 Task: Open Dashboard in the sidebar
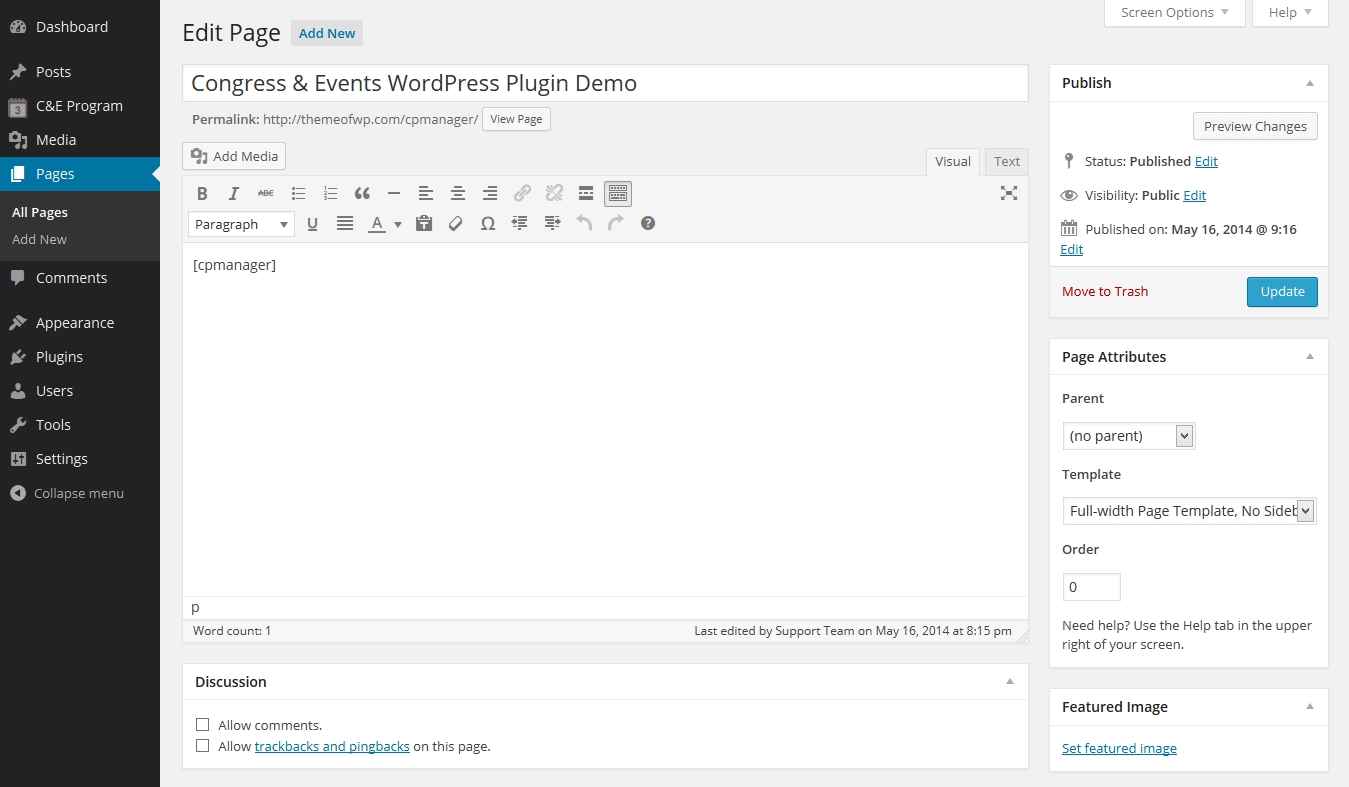80,27
